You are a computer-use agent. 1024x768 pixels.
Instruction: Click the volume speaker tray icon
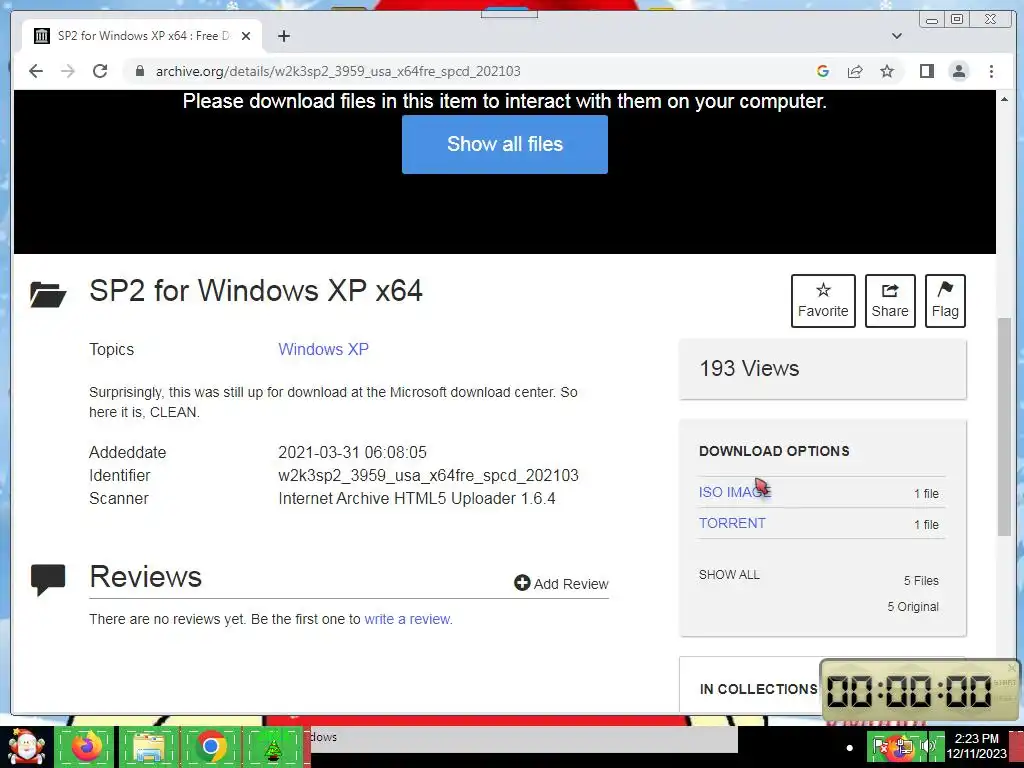pos(928,746)
